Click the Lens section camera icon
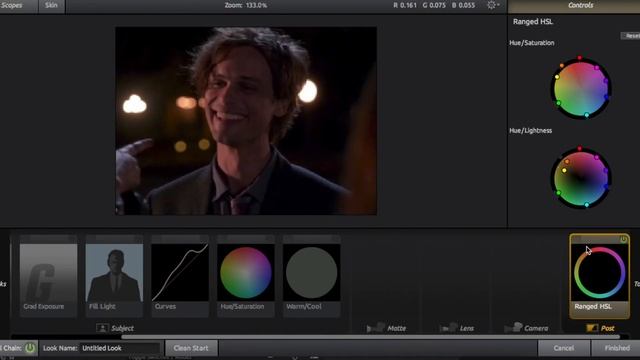Viewport: 640px width, 360px height. click(449, 327)
